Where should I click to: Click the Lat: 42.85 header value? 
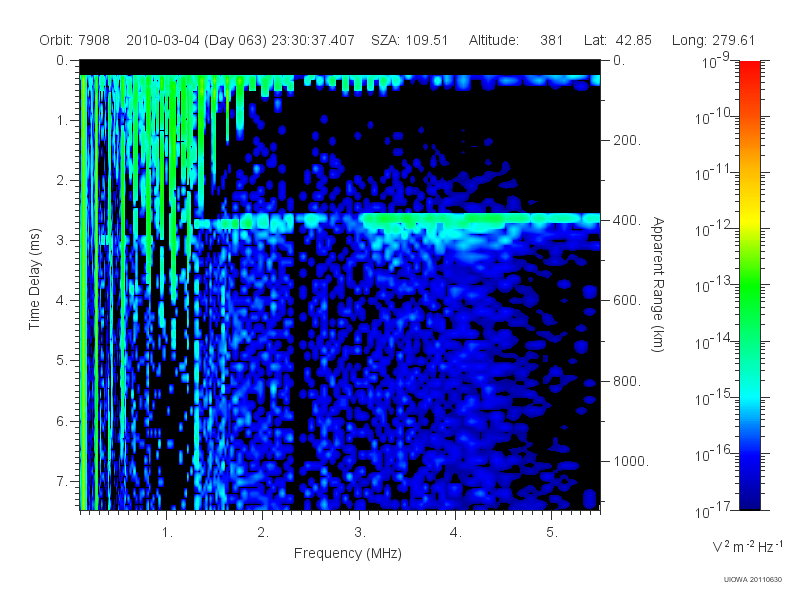click(618, 40)
